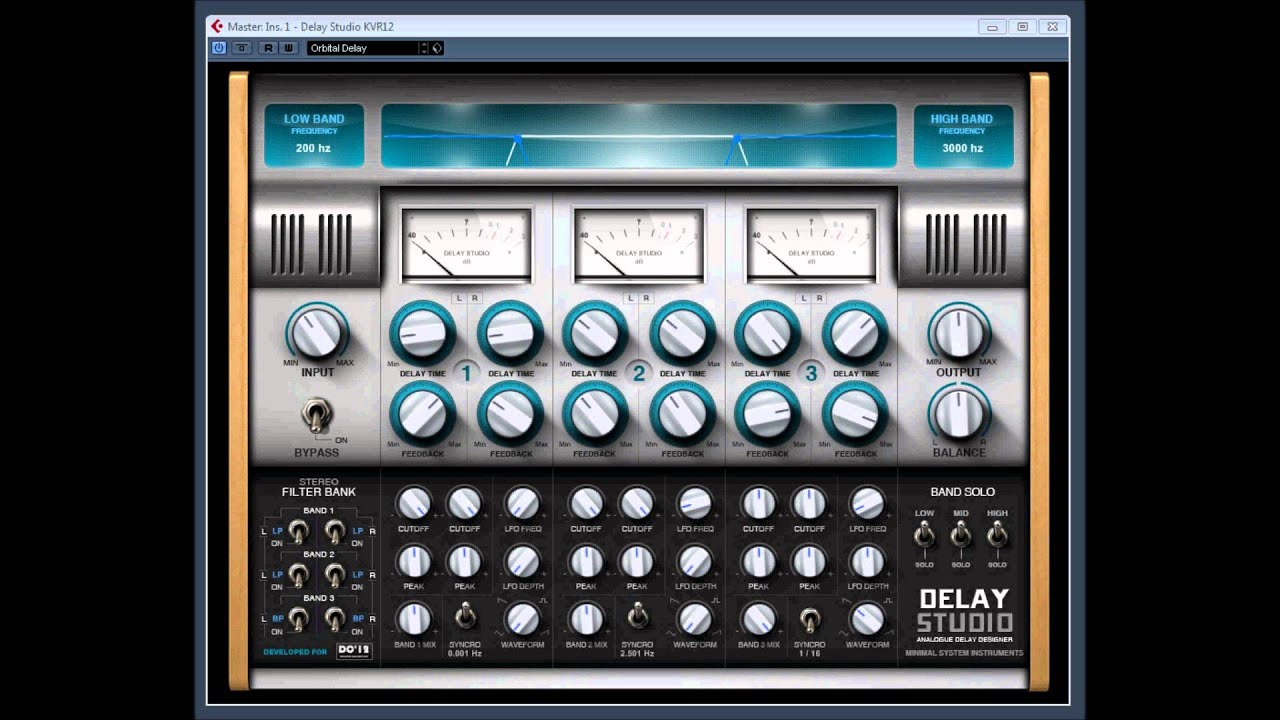Flip the SYNCRO switch showing 0.001 Hz
Viewport: 1280px width, 720px height.
coord(465,617)
